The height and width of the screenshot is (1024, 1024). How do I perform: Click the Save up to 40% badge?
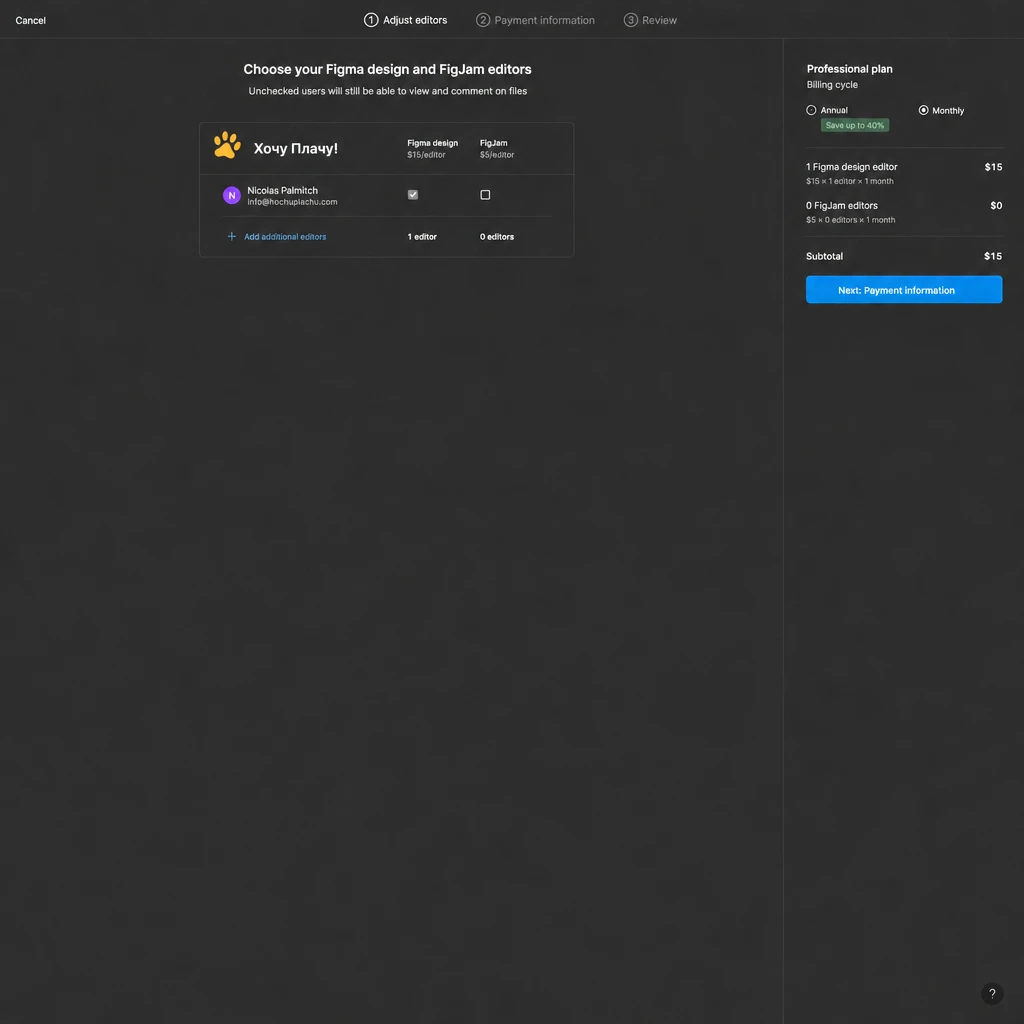[854, 125]
